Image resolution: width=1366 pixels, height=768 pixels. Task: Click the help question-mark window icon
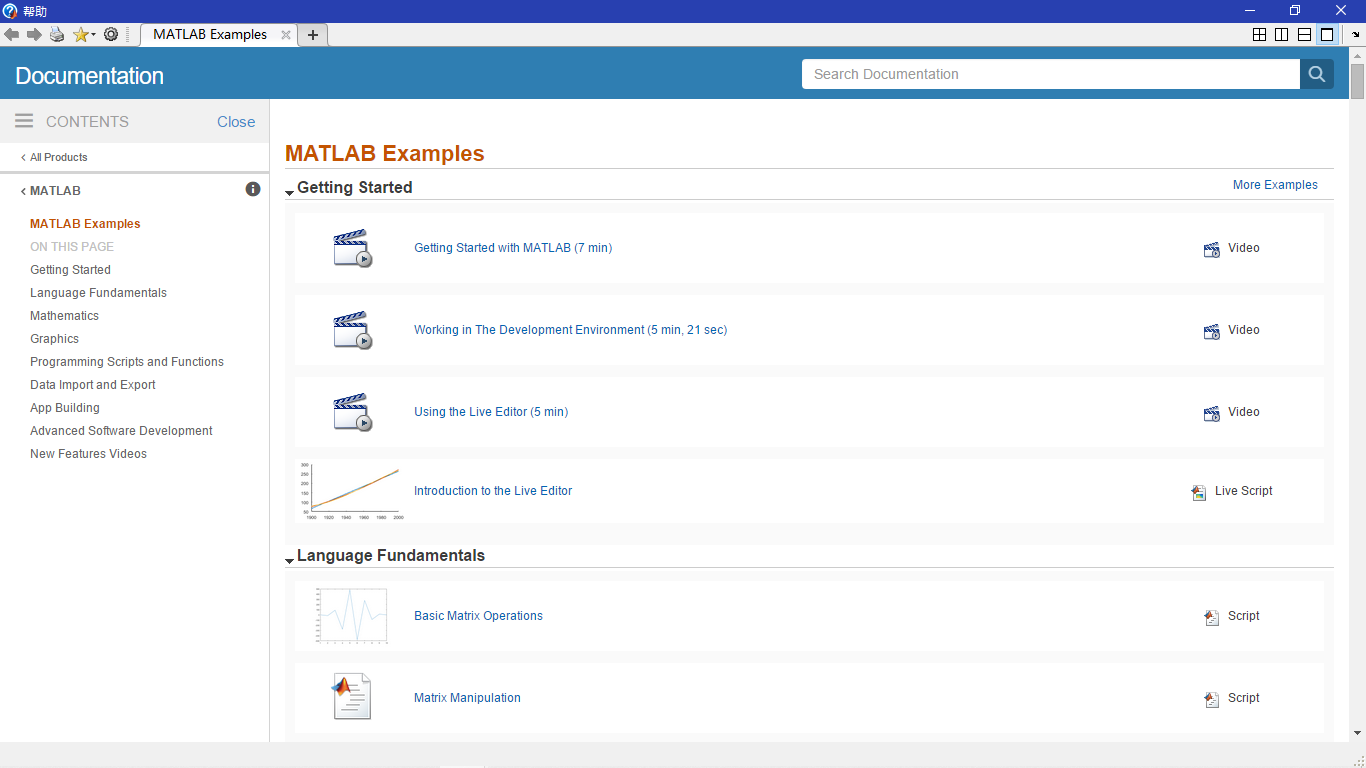(10, 10)
